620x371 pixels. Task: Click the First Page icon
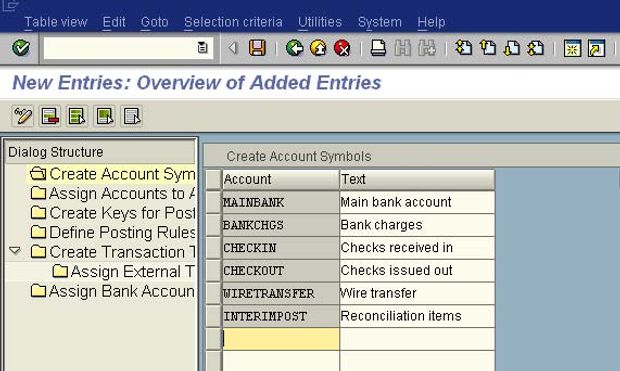coord(464,48)
